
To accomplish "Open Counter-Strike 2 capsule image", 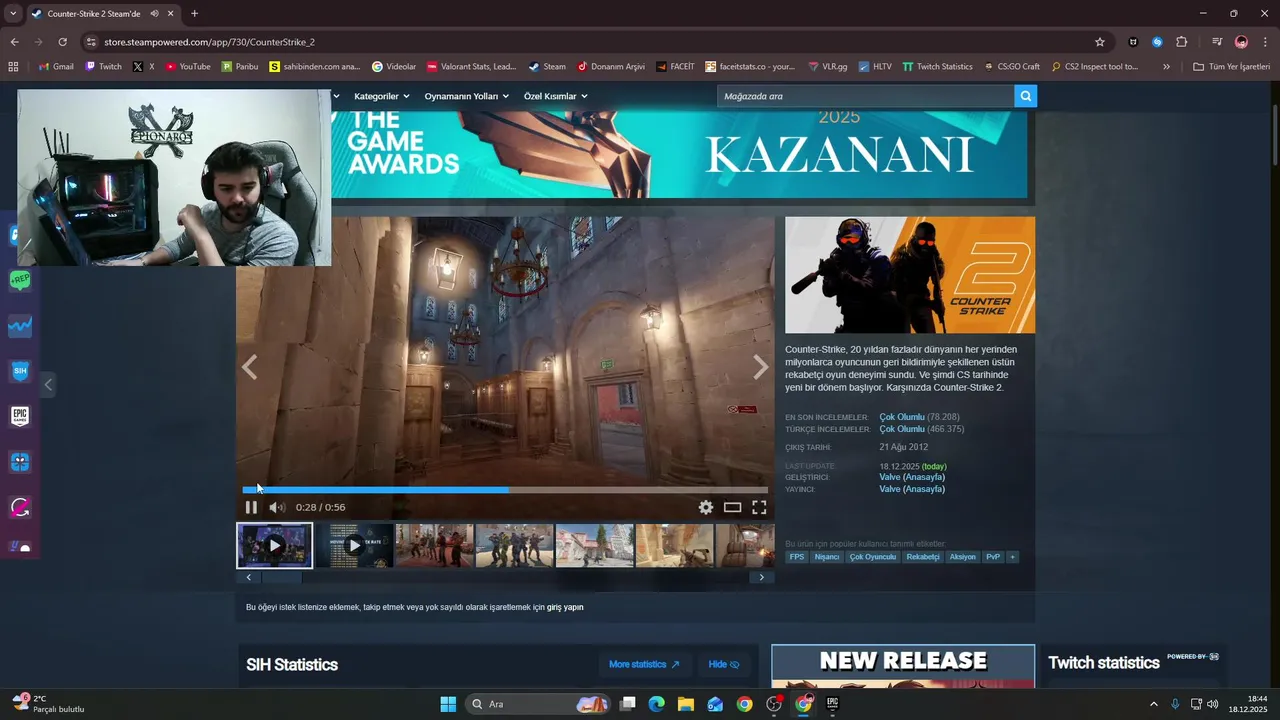I will (910, 275).
